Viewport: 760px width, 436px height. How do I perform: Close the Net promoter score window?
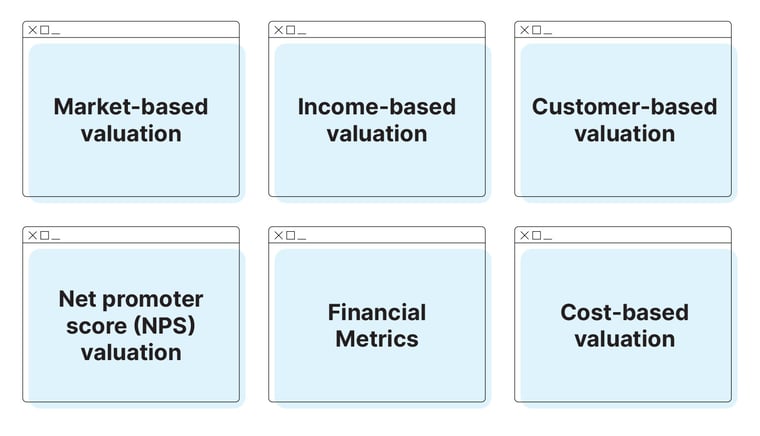pyautogui.click(x=32, y=235)
